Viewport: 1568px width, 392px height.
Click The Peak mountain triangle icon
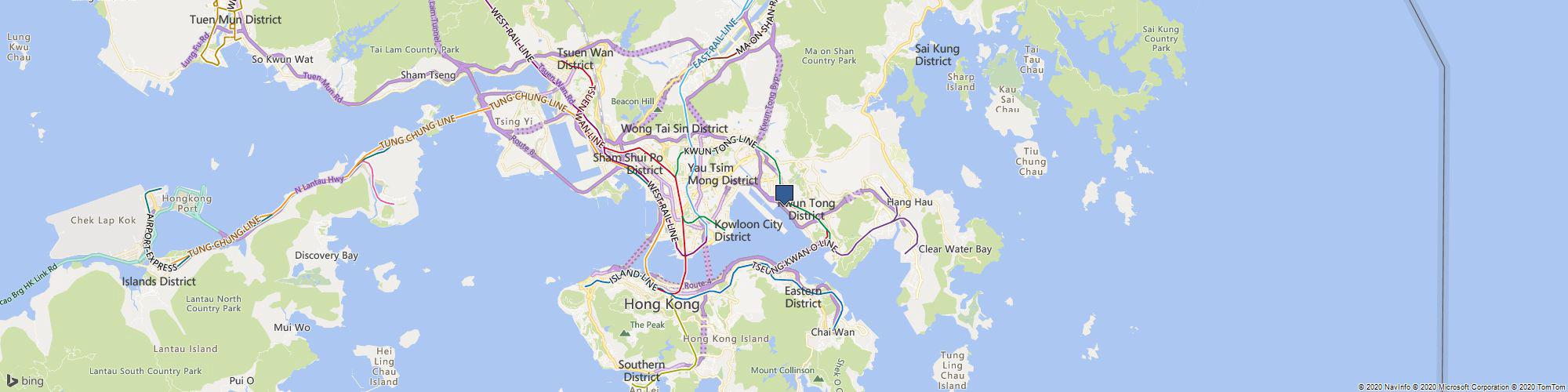625,334
